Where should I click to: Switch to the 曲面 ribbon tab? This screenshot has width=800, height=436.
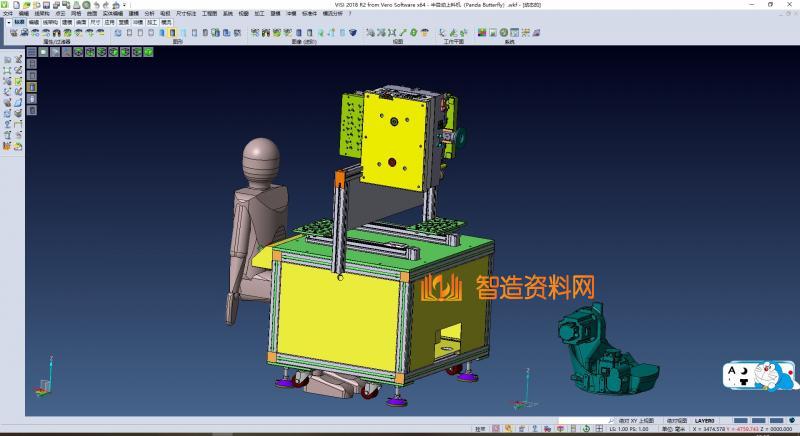tap(81, 21)
